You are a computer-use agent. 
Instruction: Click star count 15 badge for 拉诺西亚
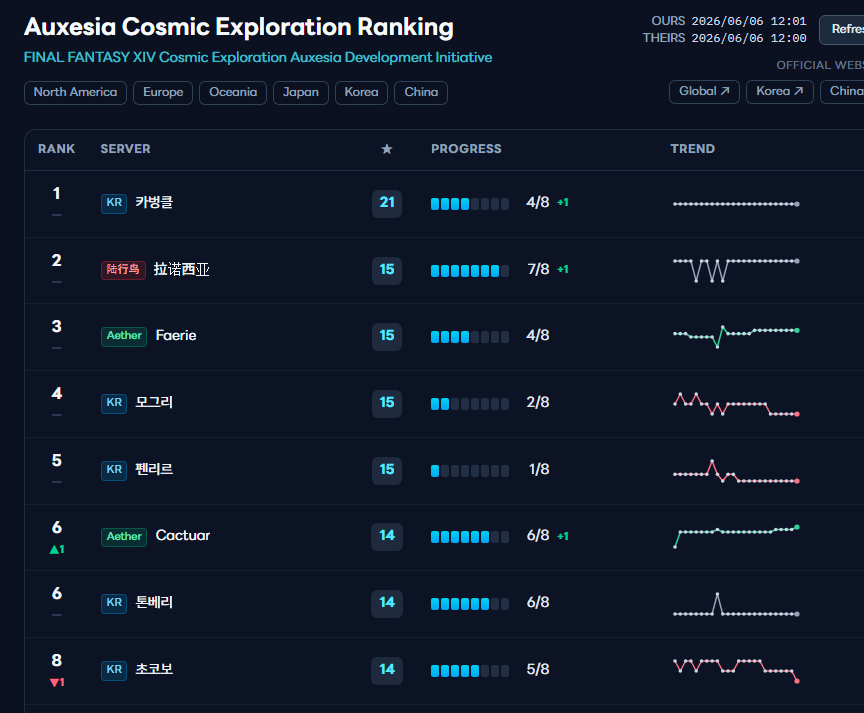(x=387, y=270)
